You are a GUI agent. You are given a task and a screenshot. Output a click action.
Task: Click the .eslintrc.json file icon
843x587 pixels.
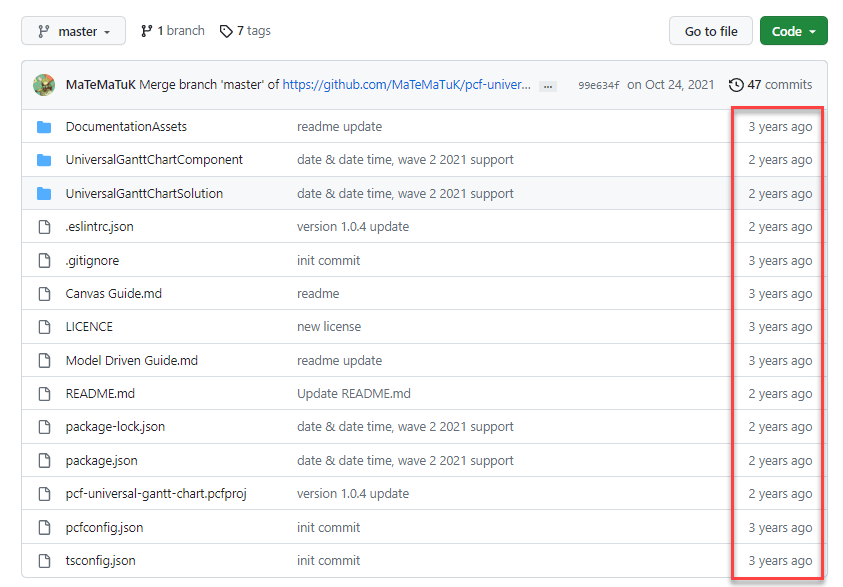tap(44, 227)
